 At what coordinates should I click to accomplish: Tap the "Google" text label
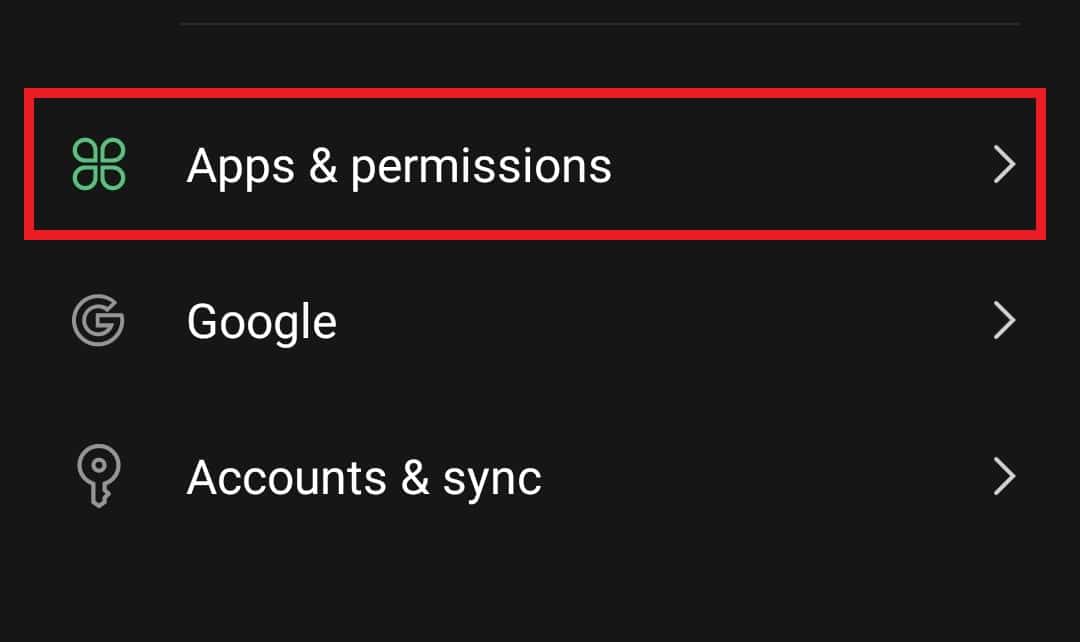(x=261, y=322)
